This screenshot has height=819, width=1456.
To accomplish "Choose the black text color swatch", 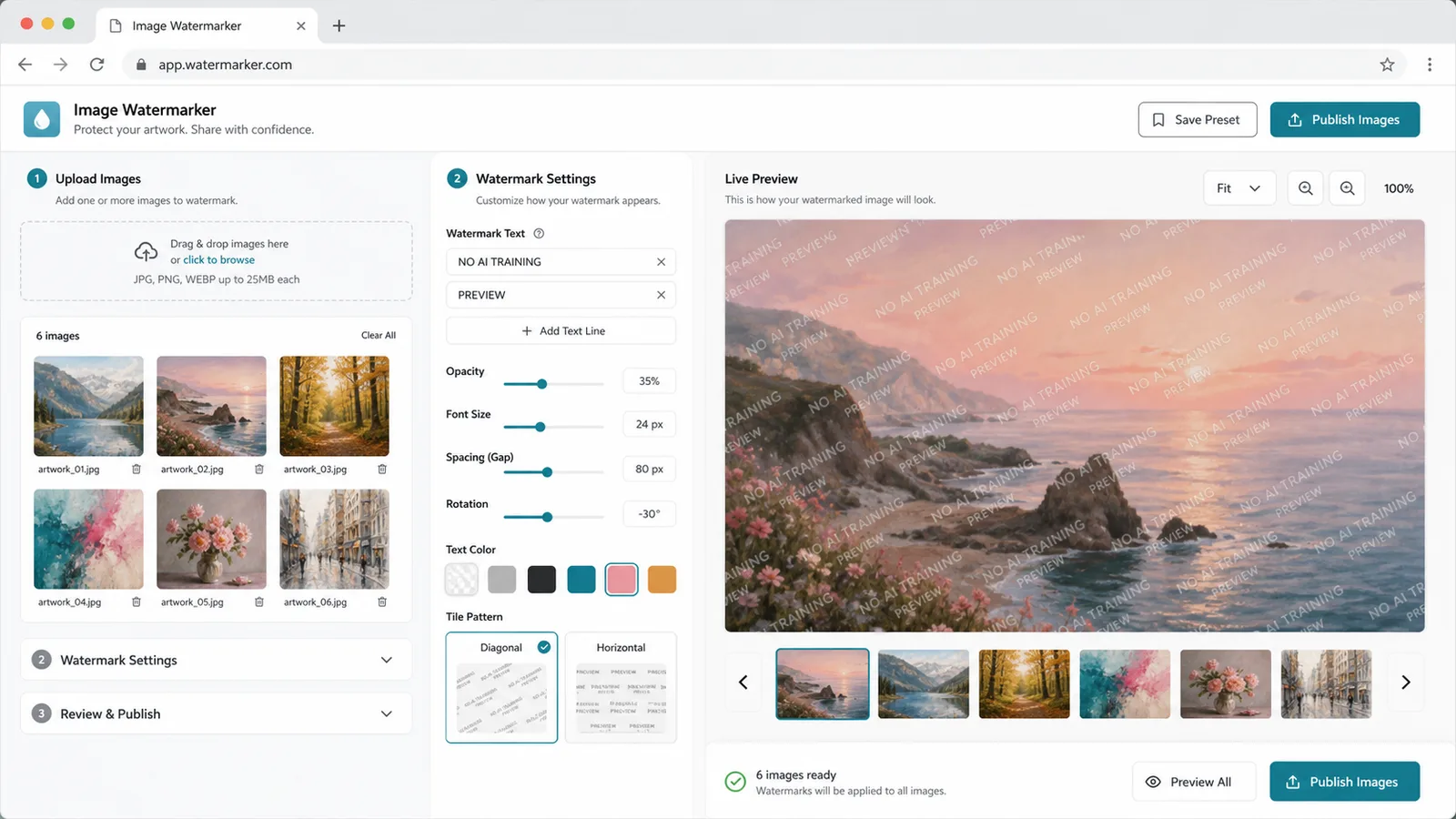I will click(x=541, y=580).
